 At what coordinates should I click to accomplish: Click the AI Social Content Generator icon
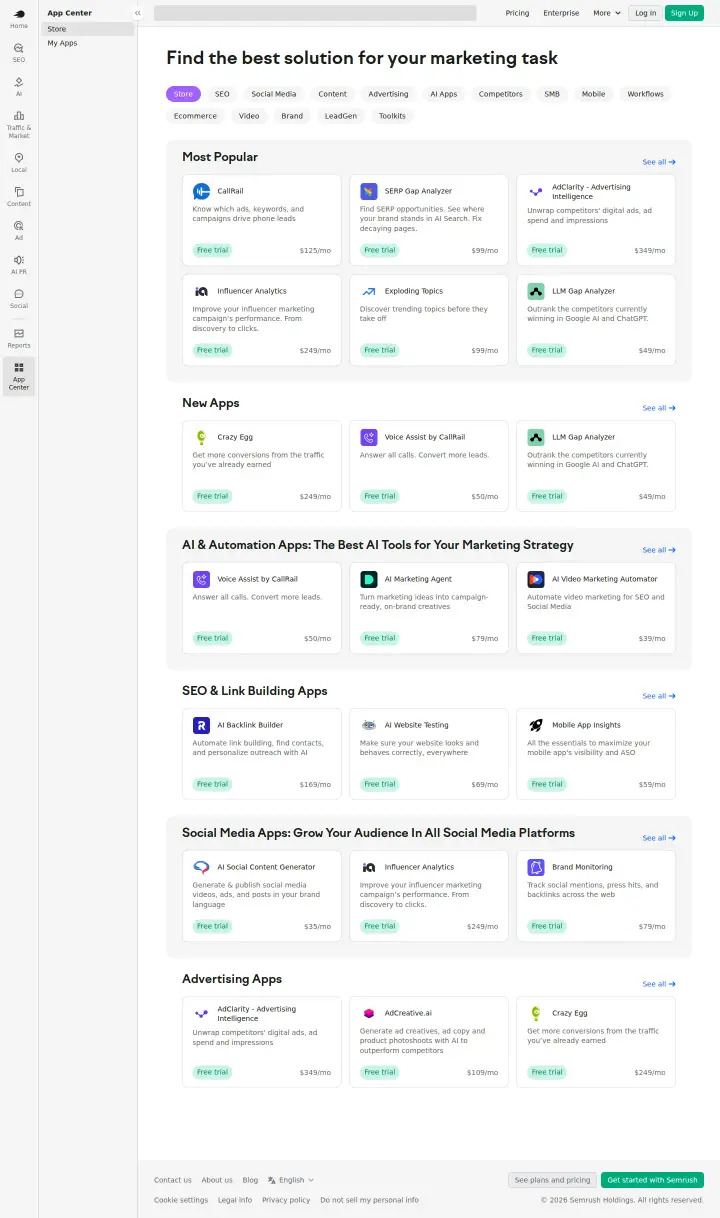click(x=201, y=867)
